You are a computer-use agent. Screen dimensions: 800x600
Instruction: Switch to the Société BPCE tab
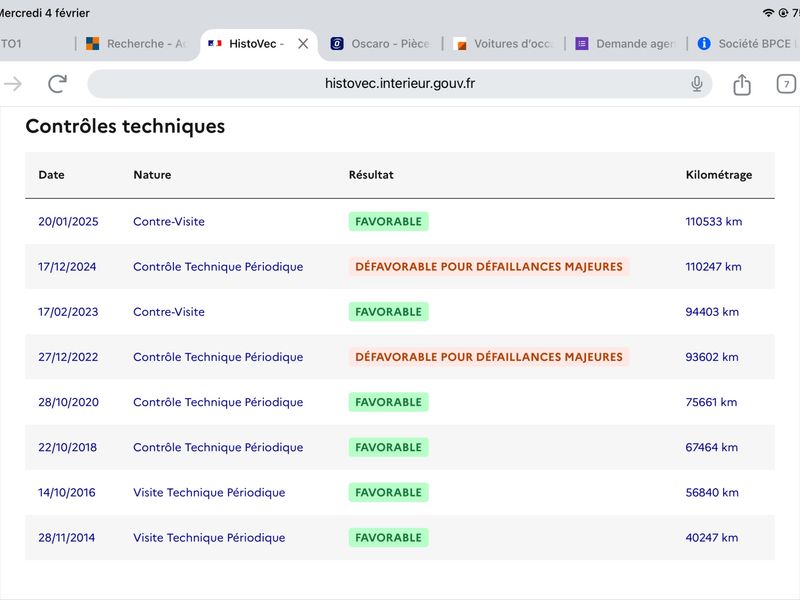click(748, 44)
